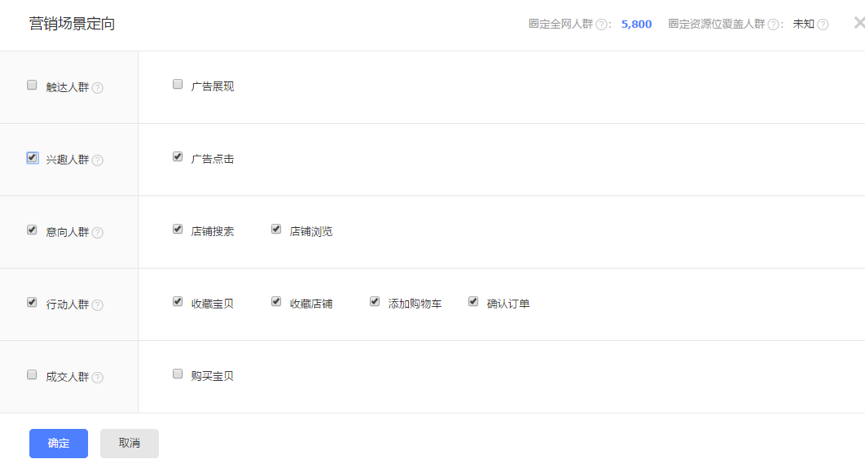This screenshot has width=865, height=464.
Task: Open help icon beside 意向人群
Action: coord(97,233)
